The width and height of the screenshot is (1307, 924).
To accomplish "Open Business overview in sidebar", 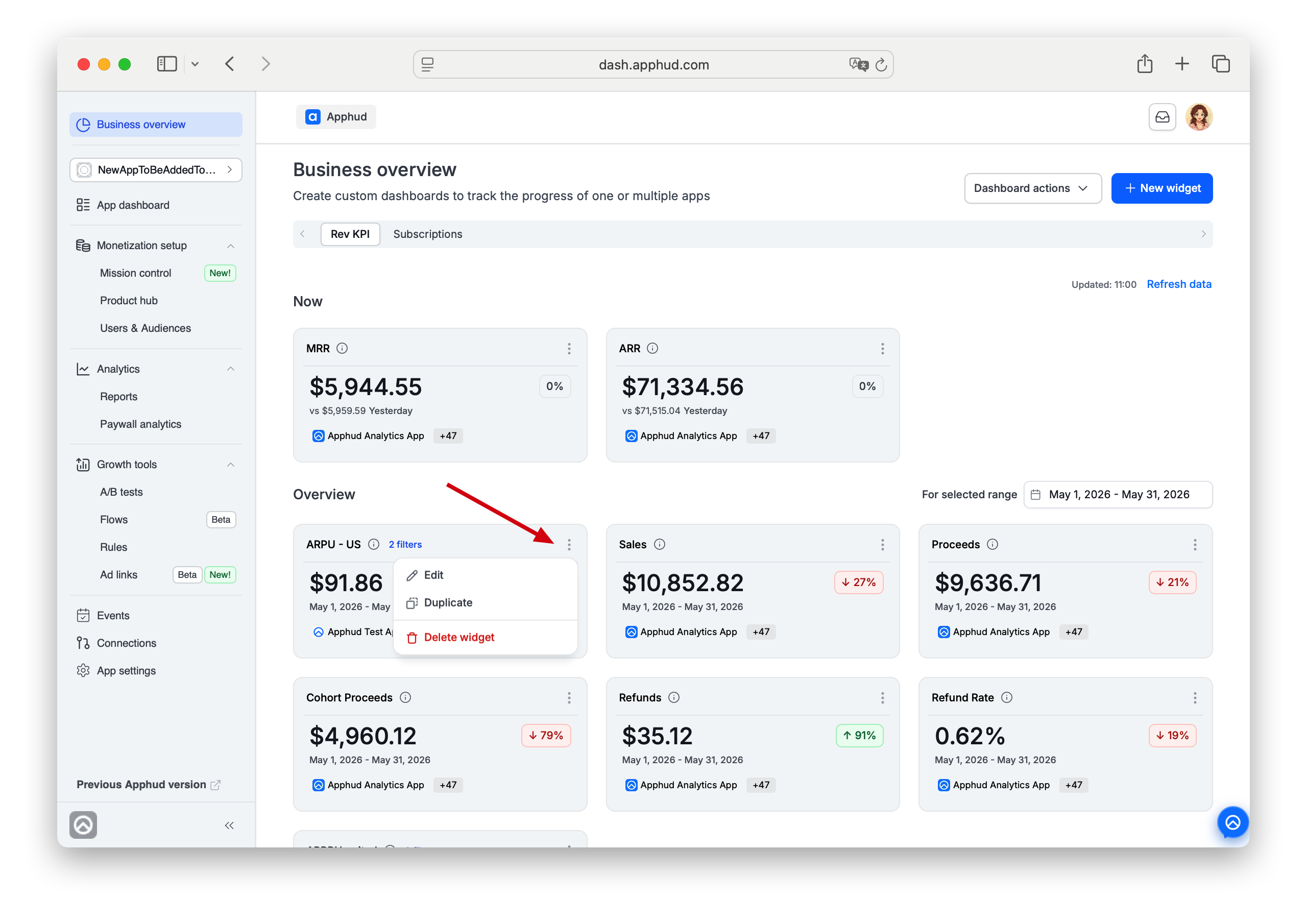I will coord(155,125).
